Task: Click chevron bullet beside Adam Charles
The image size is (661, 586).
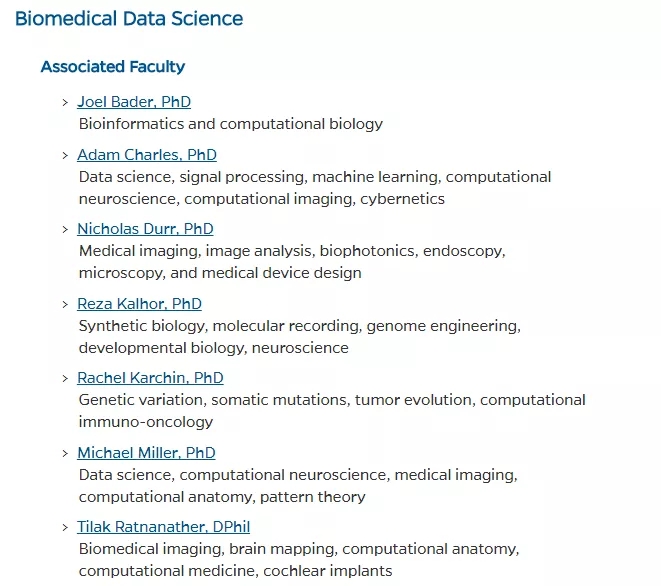Action: [65, 156]
